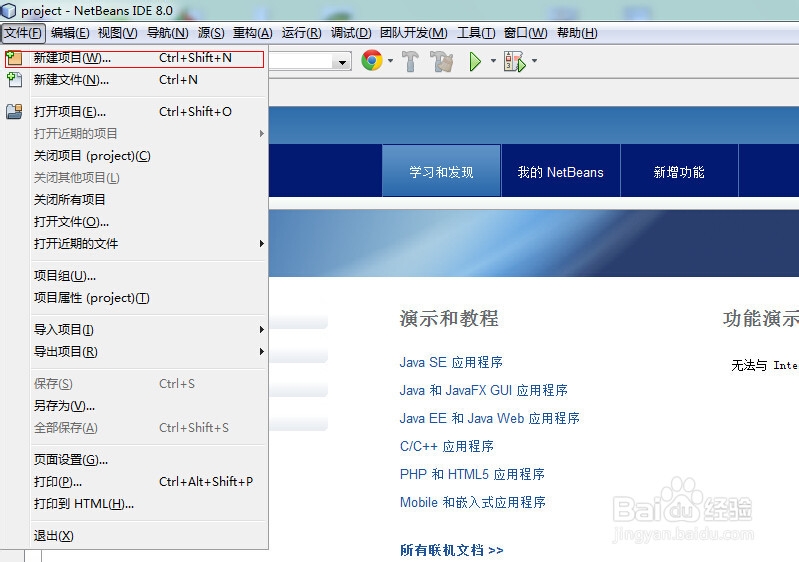Open the 工具(T) menu

476,33
